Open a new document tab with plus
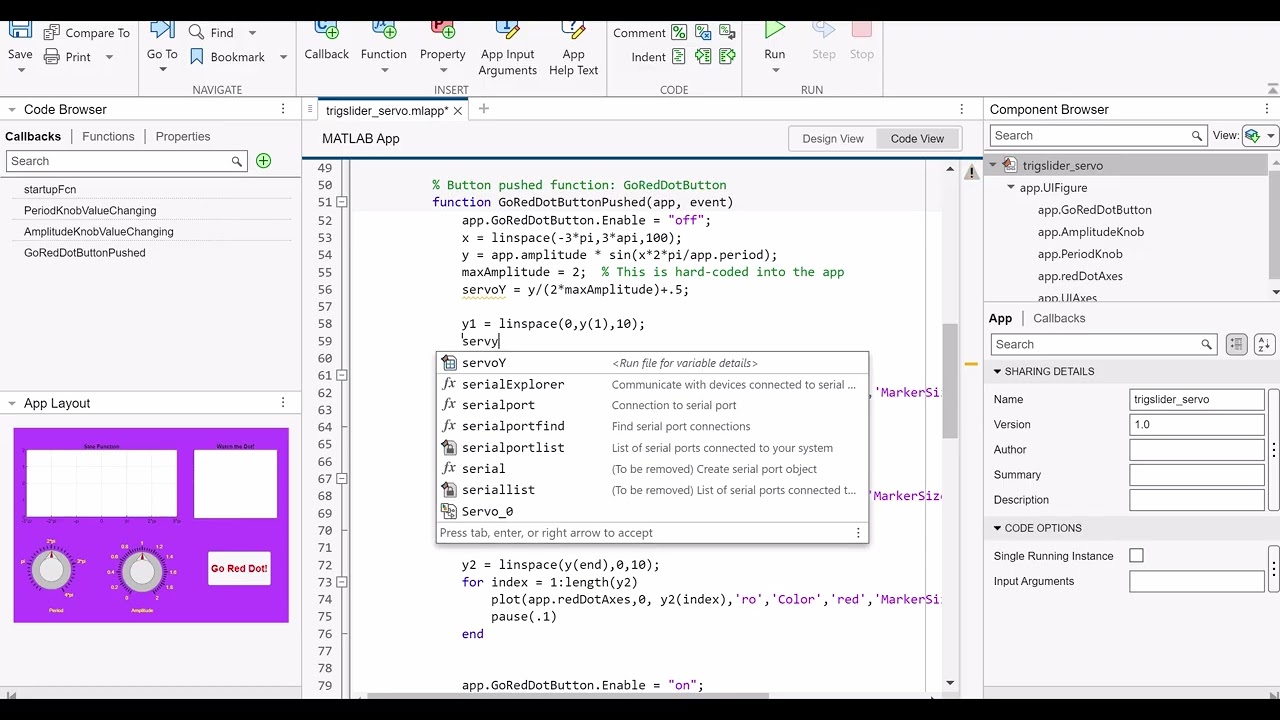Image resolution: width=1280 pixels, height=720 pixels. click(x=484, y=109)
